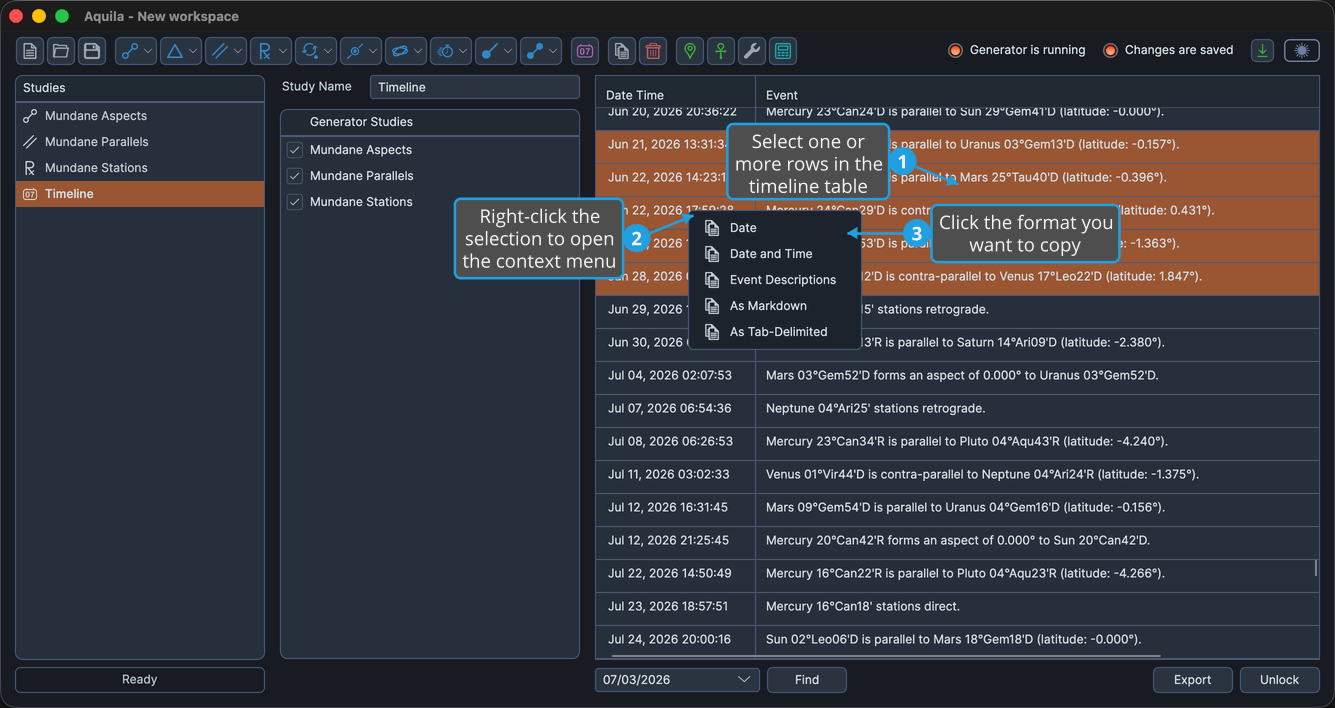Open the stopwatch speed study dropdown
The height and width of the screenshot is (708, 1335).
click(x=451, y=51)
